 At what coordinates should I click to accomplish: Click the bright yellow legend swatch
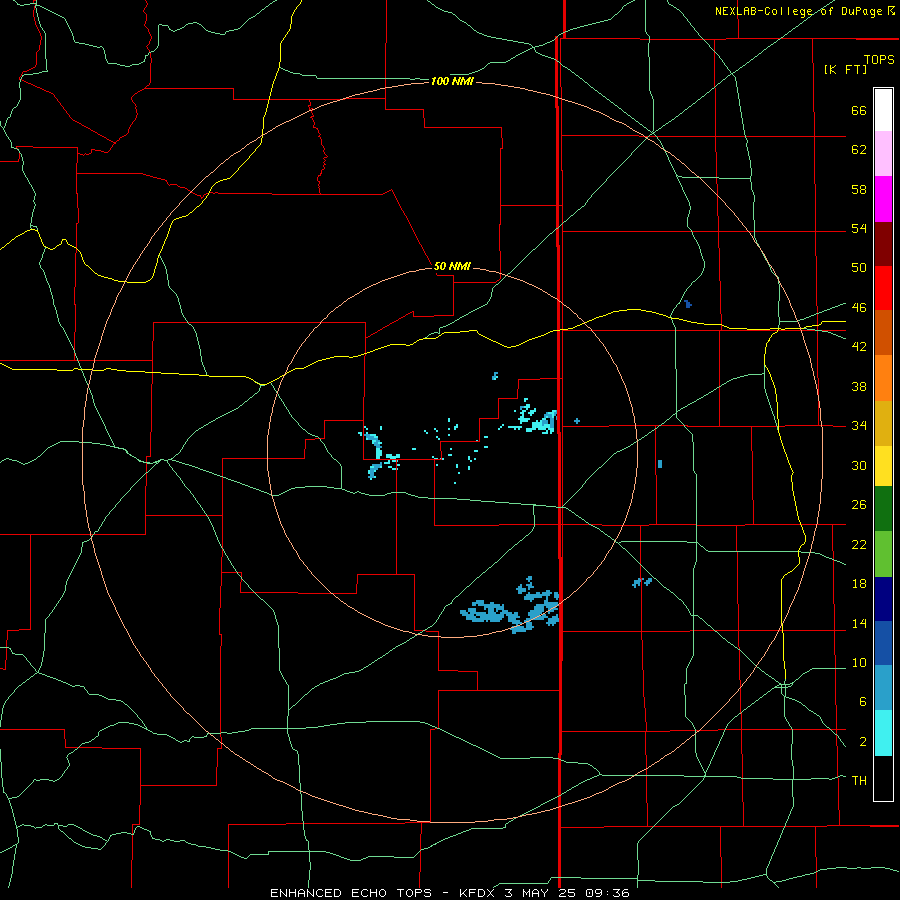[x=883, y=466]
